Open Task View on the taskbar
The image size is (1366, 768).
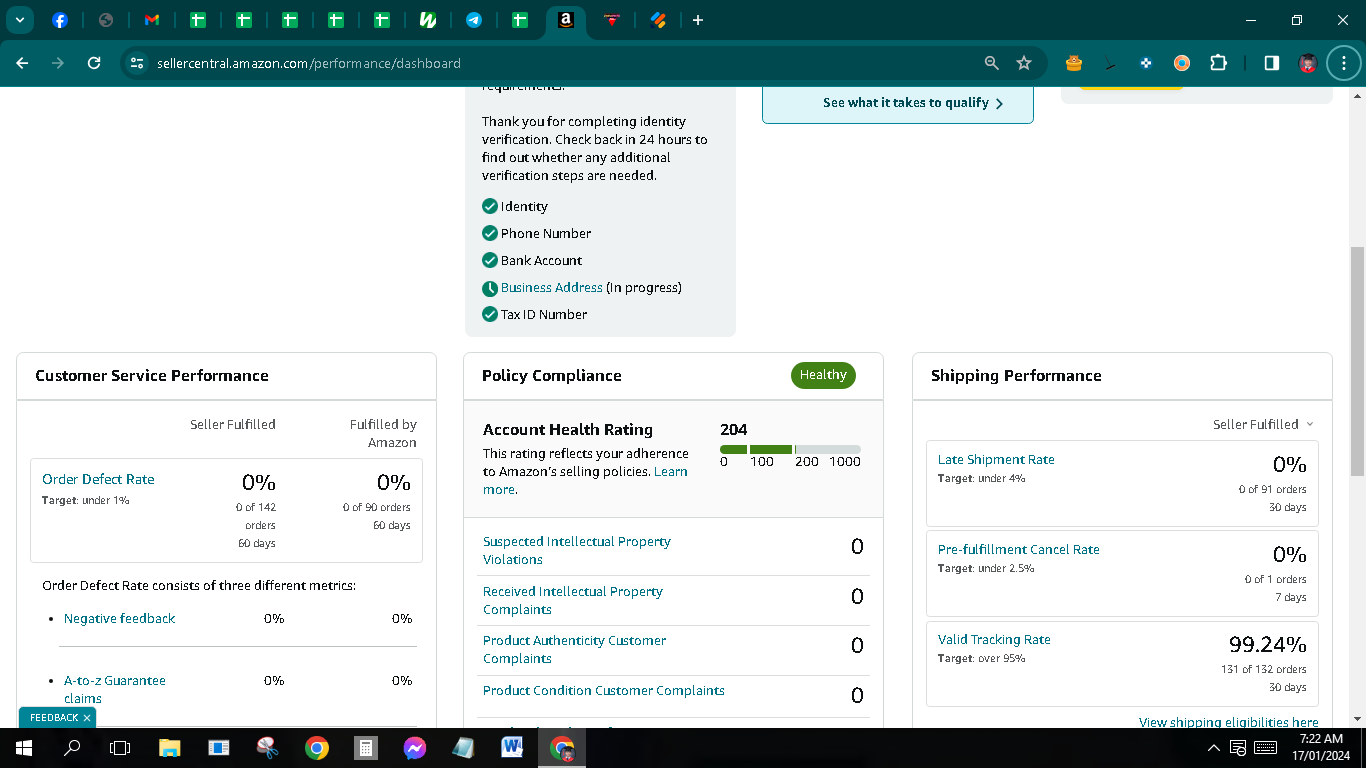click(x=120, y=747)
